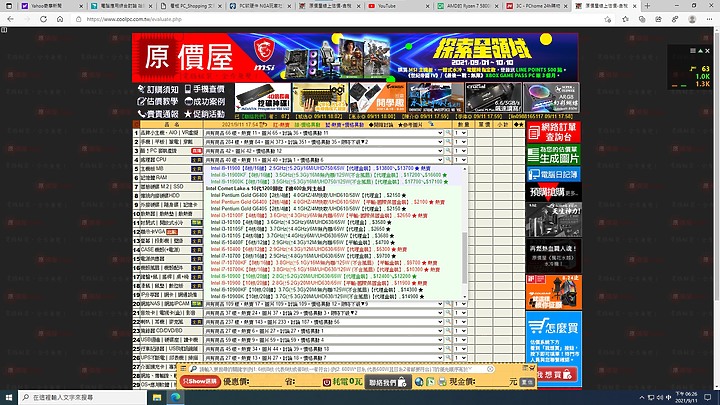Image resolution: width=720 pixels, height=405 pixels.
Task: Click the hamburger menu icon left of search
Action: 183,369
